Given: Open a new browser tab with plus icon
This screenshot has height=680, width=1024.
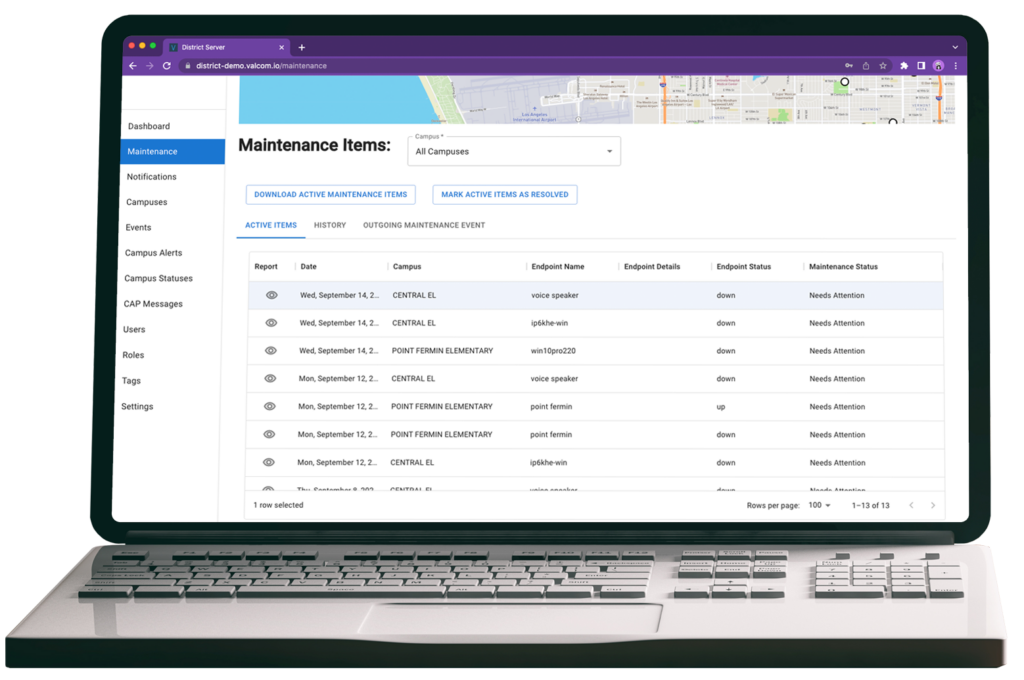Looking at the screenshot, I should (x=302, y=47).
